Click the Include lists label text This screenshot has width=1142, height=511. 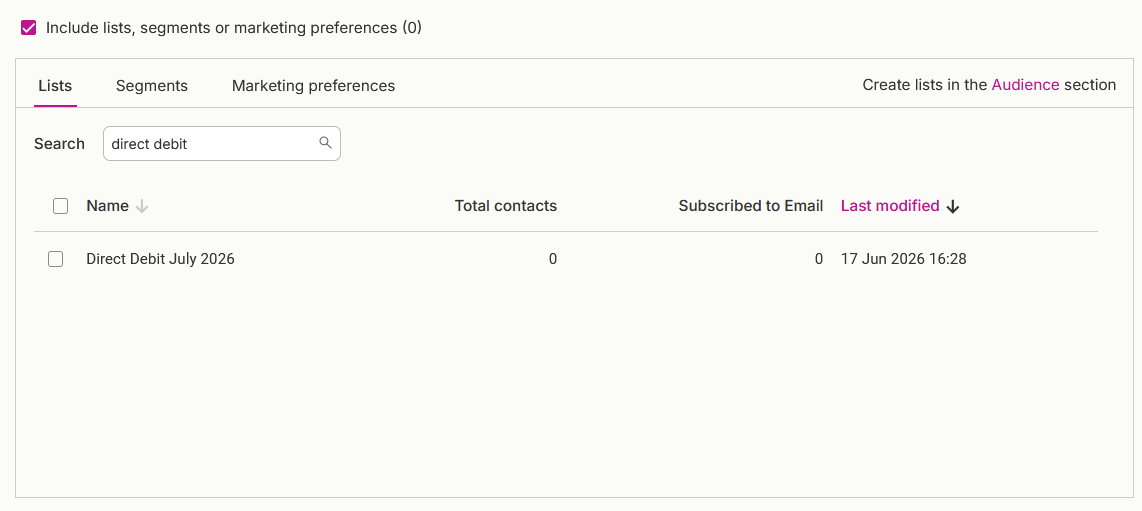234,28
